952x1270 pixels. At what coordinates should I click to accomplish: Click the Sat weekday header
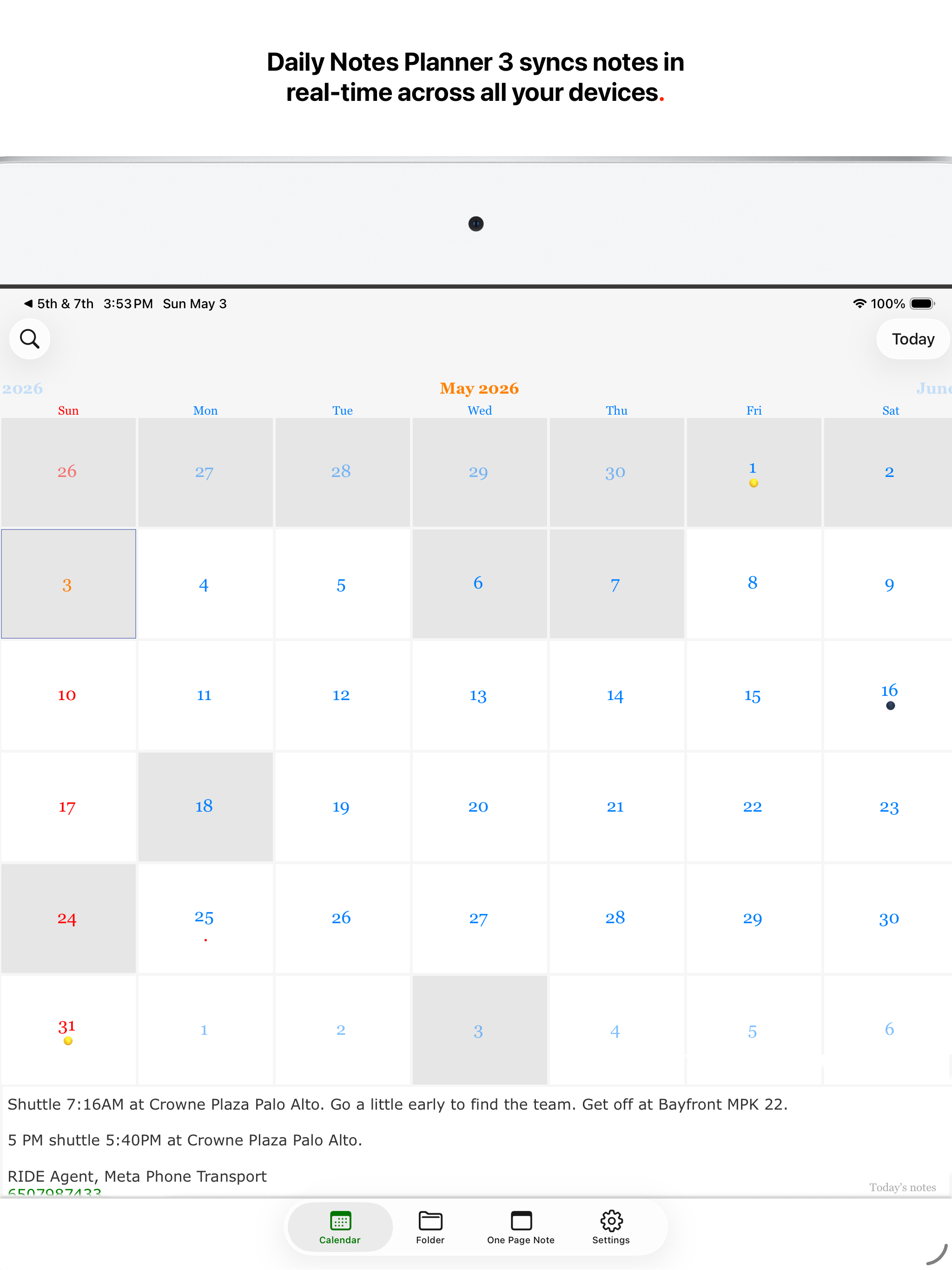[891, 410]
